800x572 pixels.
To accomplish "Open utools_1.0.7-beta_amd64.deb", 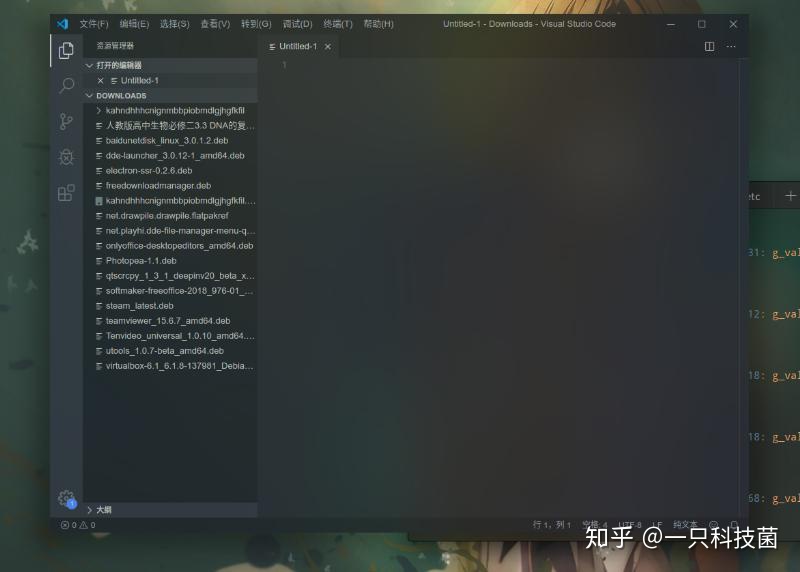I will [170, 351].
